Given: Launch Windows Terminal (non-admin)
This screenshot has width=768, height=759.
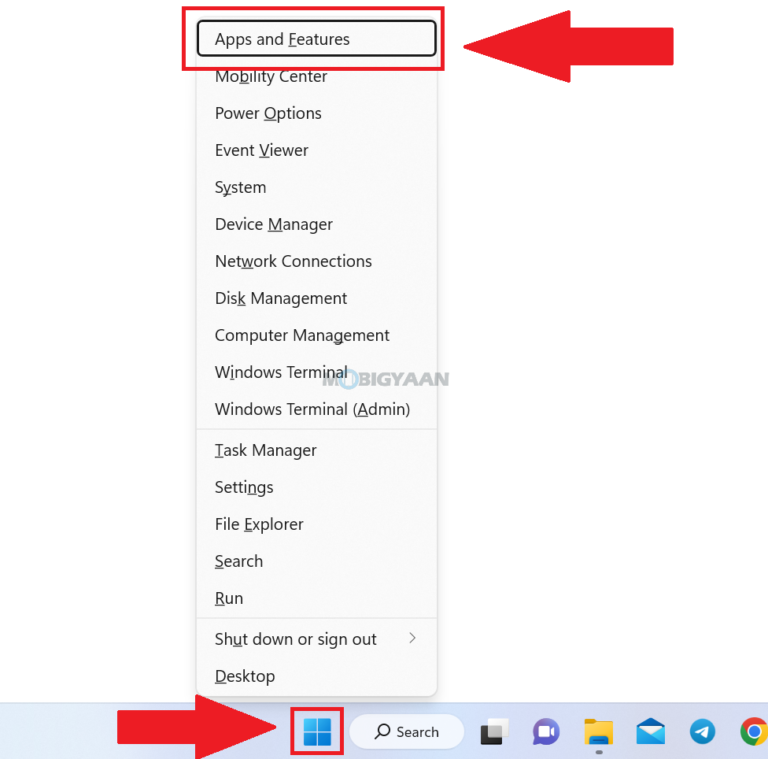Looking at the screenshot, I should pos(316,372).
